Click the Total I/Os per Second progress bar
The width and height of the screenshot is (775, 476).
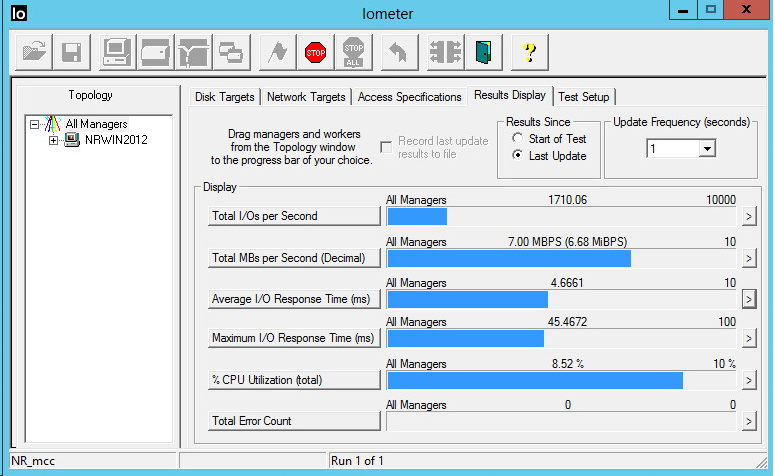(x=561, y=216)
